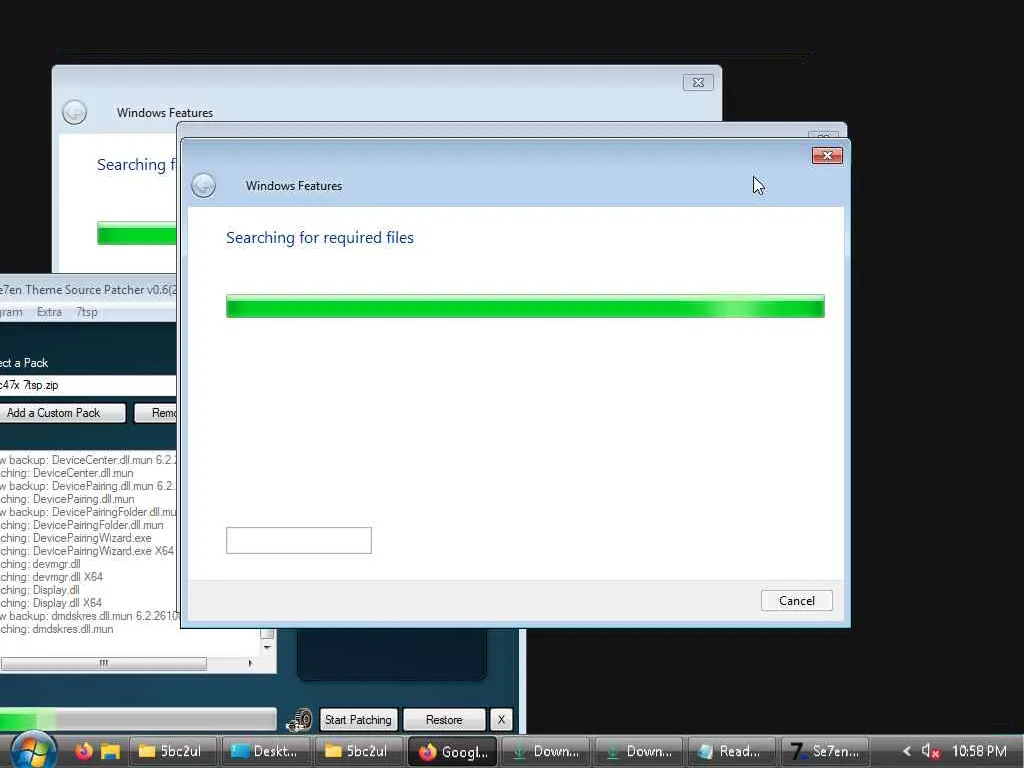Open the 7tsp menu in Theme Source Patcher
The width and height of the screenshot is (1024, 768).
[x=86, y=312]
